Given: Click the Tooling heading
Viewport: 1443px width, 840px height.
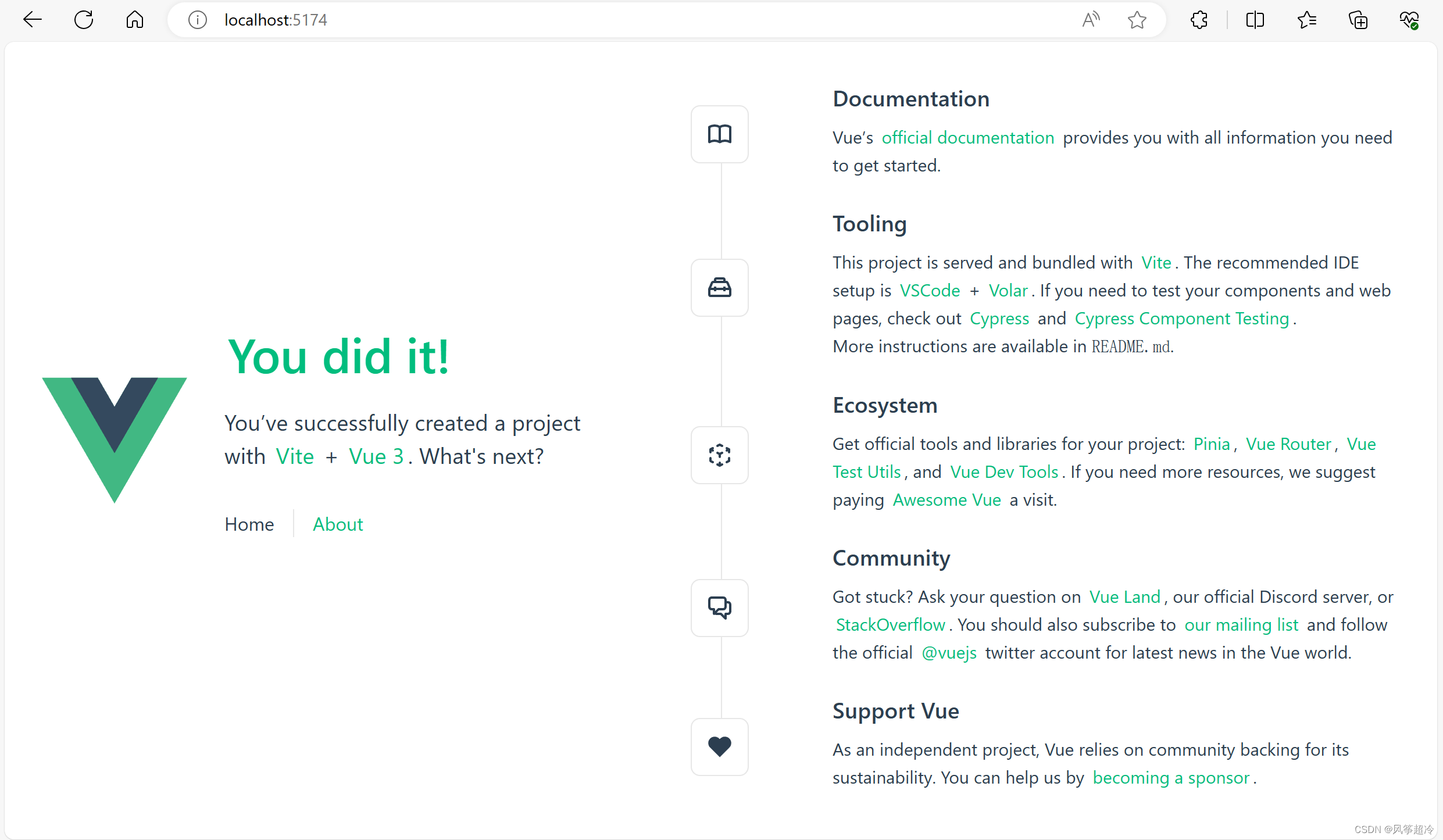Looking at the screenshot, I should tap(870, 224).
